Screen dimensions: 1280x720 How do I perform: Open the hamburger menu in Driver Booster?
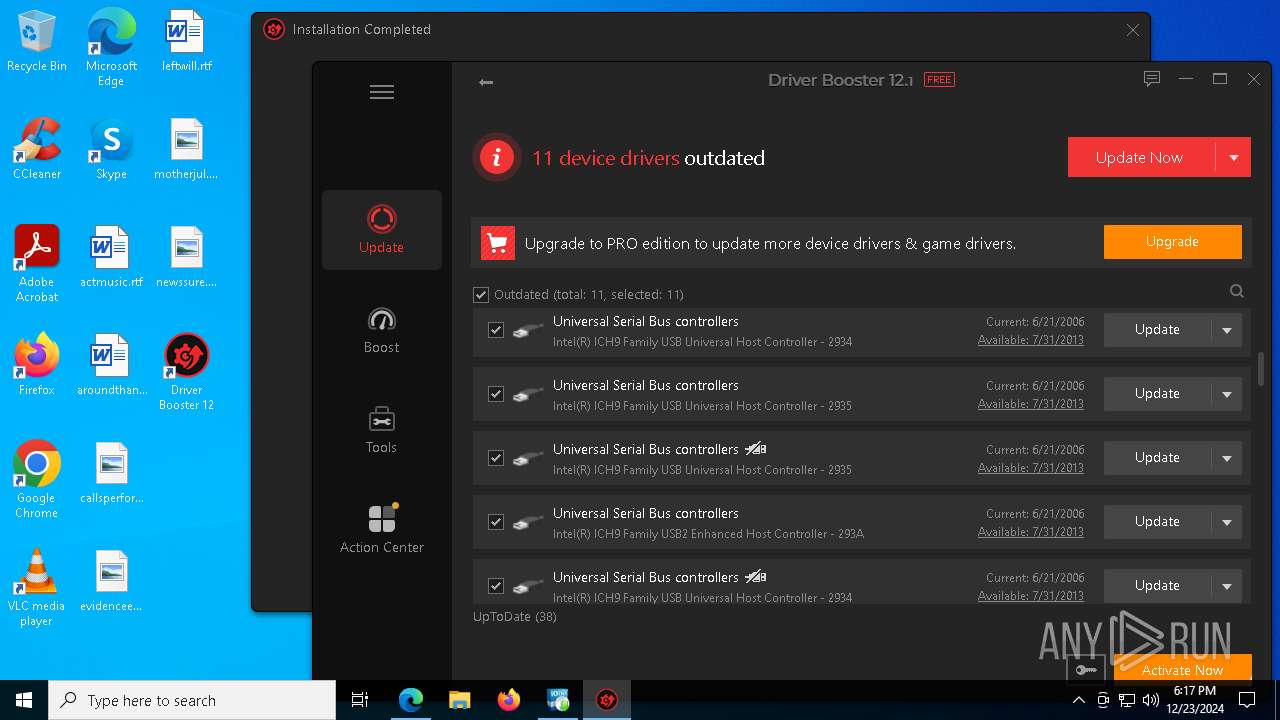click(382, 92)
